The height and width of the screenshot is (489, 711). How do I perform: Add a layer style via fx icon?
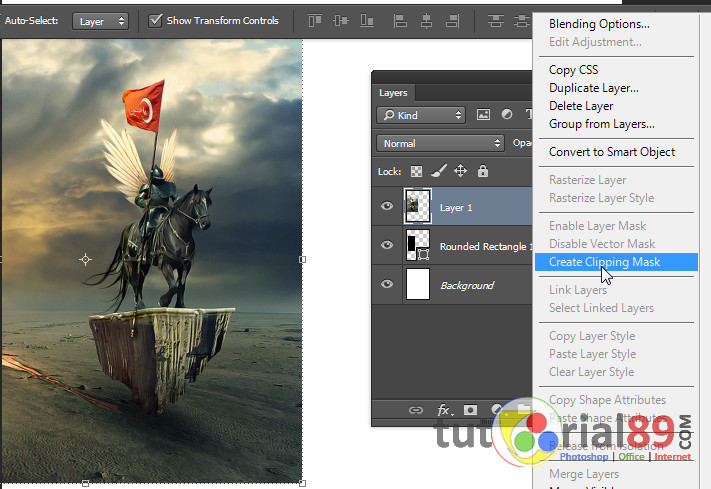point(445,410)
